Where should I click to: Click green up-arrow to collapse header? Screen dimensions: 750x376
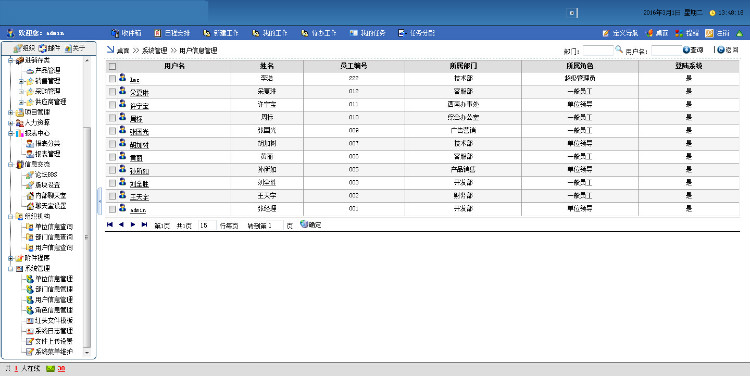[739, 33]
